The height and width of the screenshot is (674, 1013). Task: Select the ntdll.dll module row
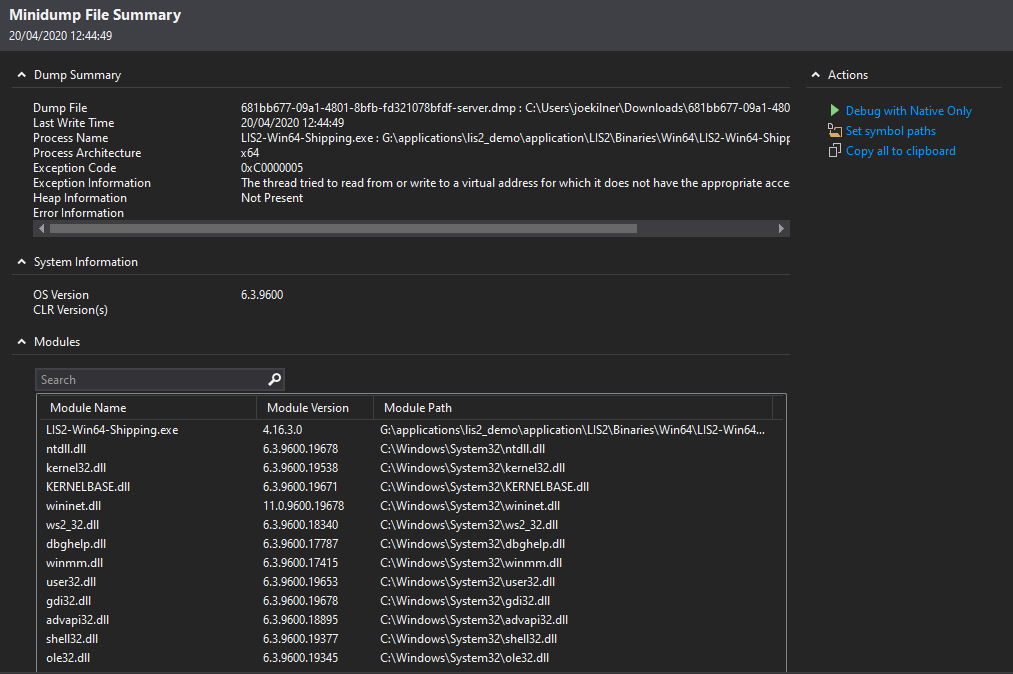click(412, 448)
